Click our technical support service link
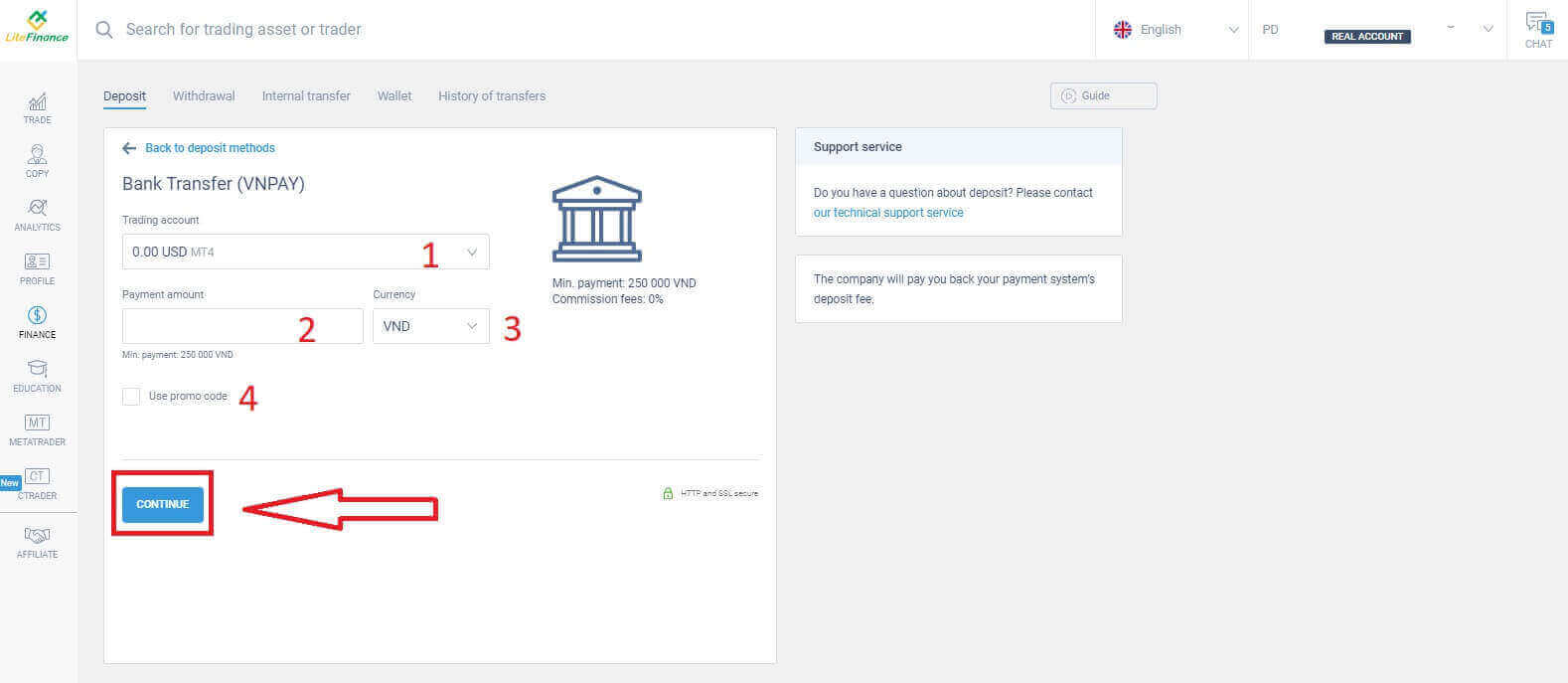 [x=888, y=213]
